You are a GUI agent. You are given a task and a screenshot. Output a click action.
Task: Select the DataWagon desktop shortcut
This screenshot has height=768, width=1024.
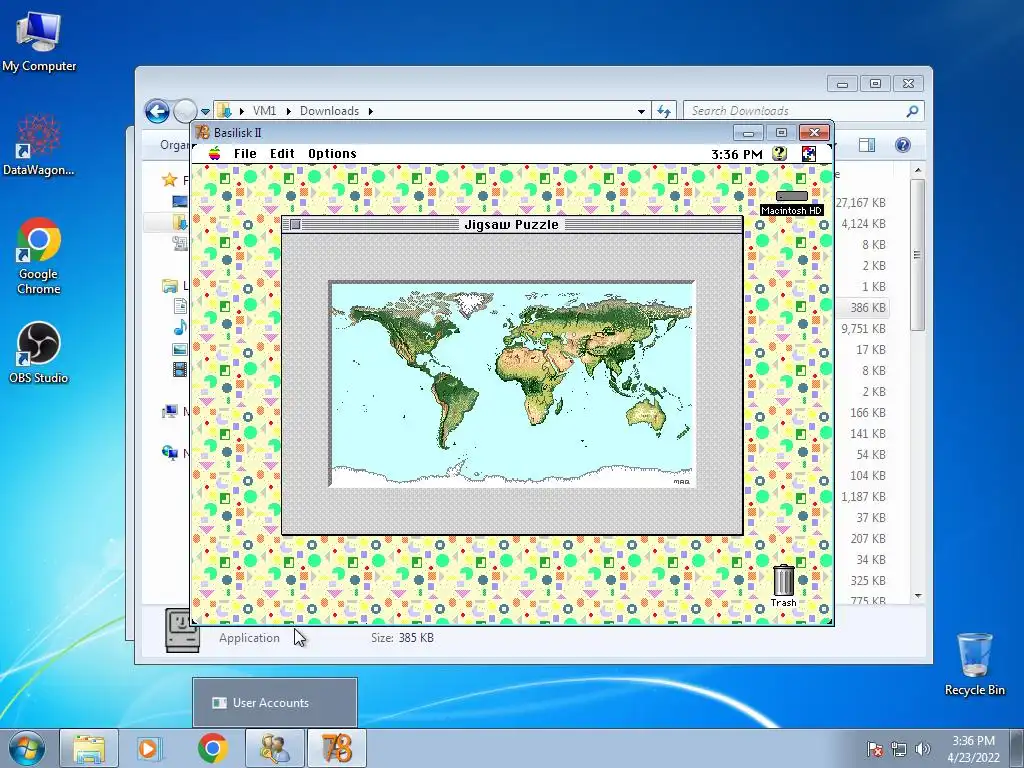(x=39, y=145)
